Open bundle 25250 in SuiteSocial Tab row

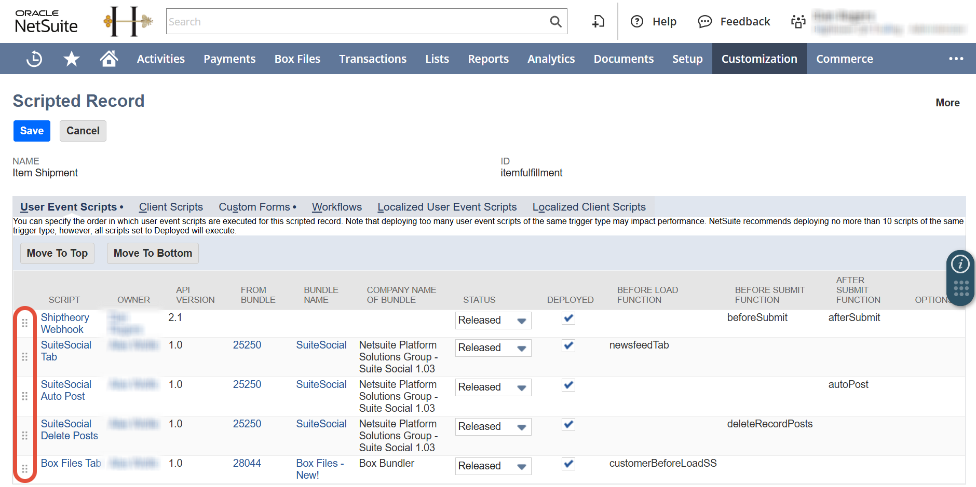coord(247,345)
